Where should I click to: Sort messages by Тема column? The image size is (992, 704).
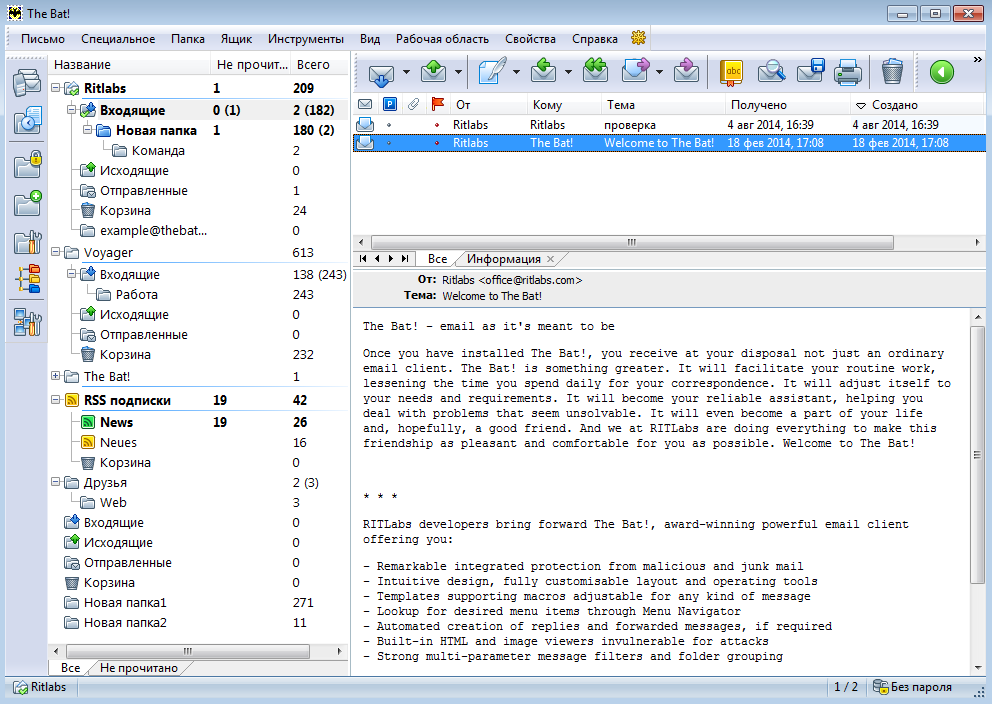coord(662,104)
